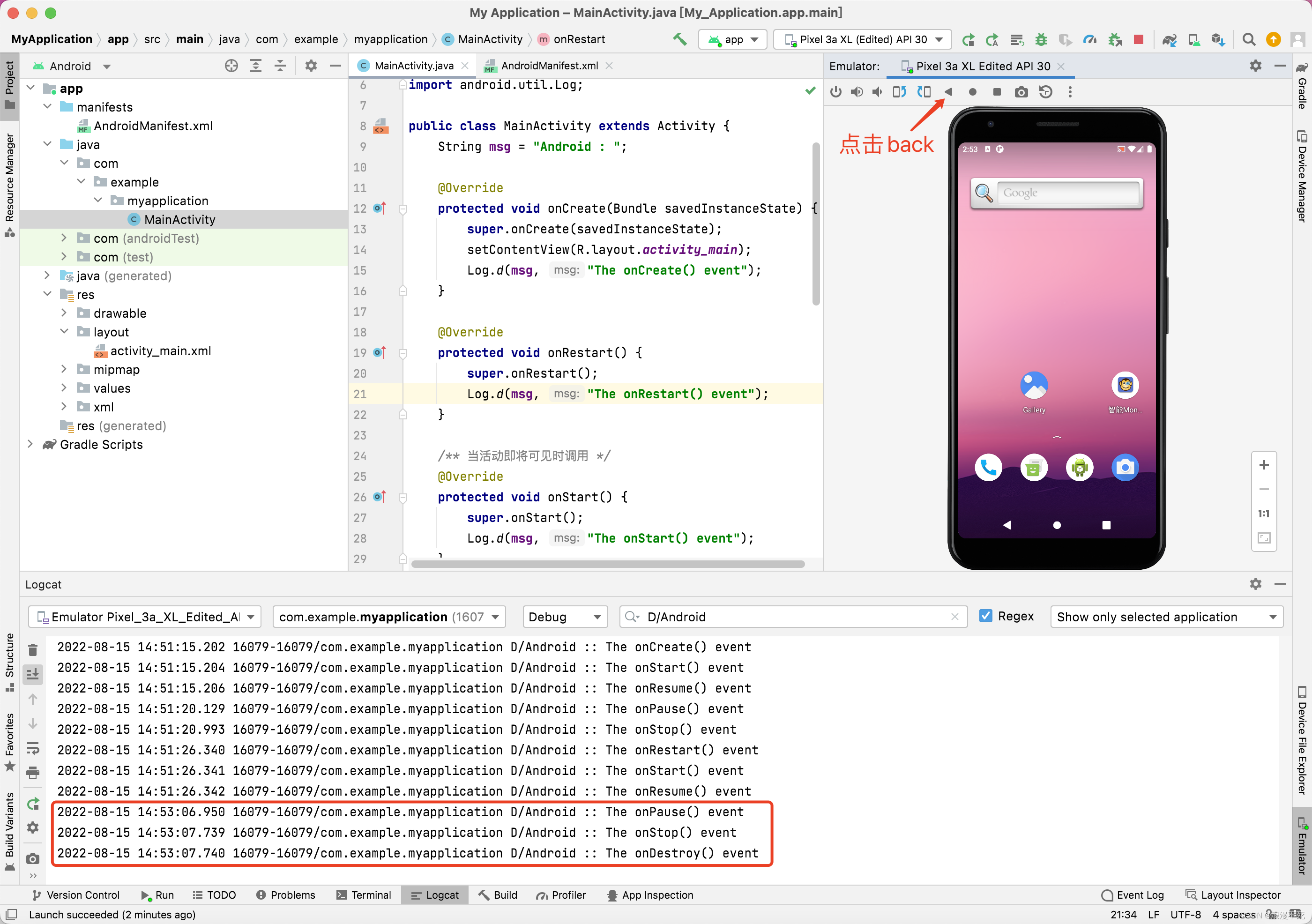Open Search Everywhere magnifier icon
This screenshot has width=1312, height=924.
coord(1249,39)
